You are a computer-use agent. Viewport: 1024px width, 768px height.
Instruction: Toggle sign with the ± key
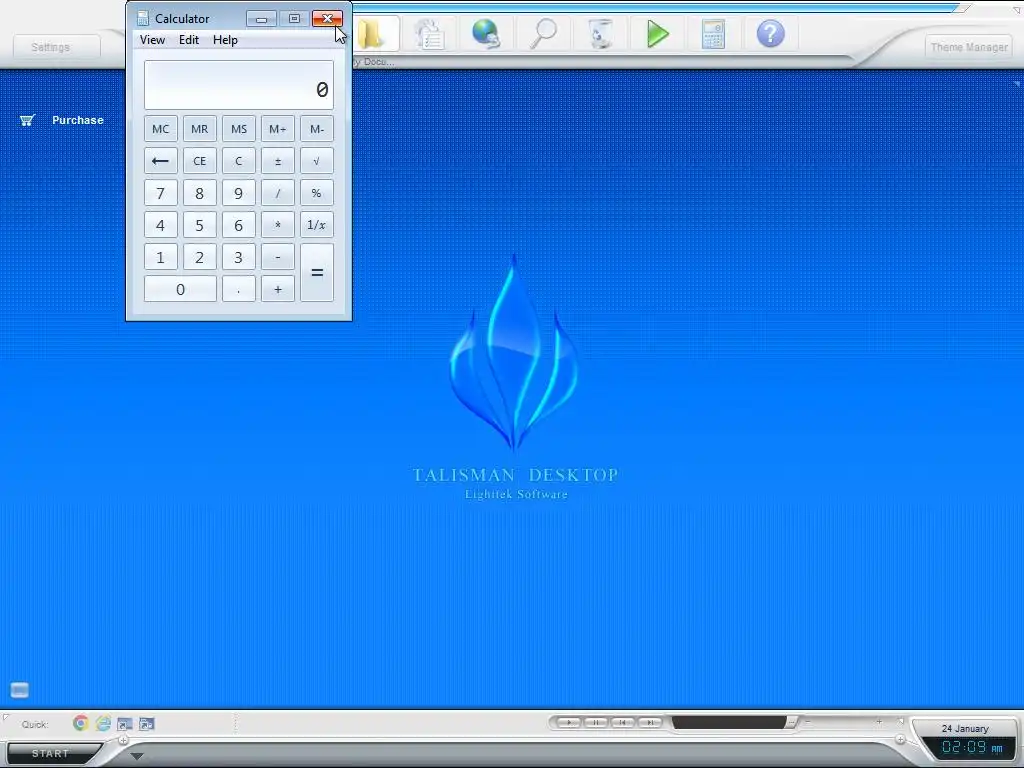pos(278,161)
